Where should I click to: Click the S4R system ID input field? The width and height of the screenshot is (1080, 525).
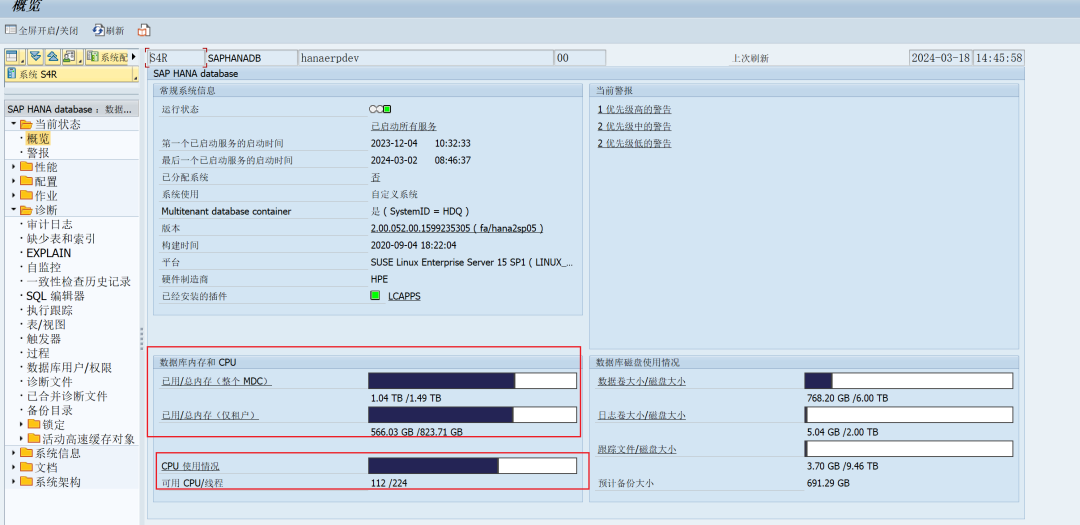(x=176, y=58)
